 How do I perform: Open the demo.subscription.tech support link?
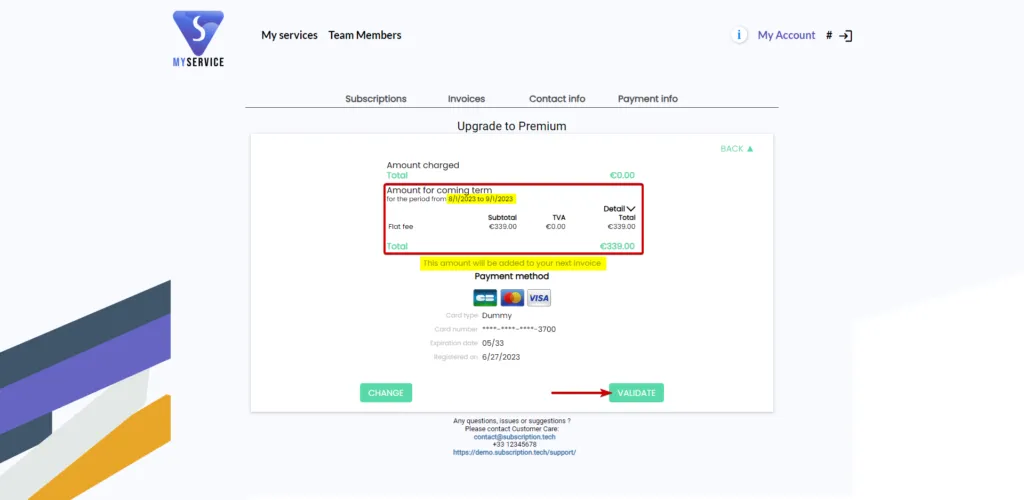coord(515,452)
